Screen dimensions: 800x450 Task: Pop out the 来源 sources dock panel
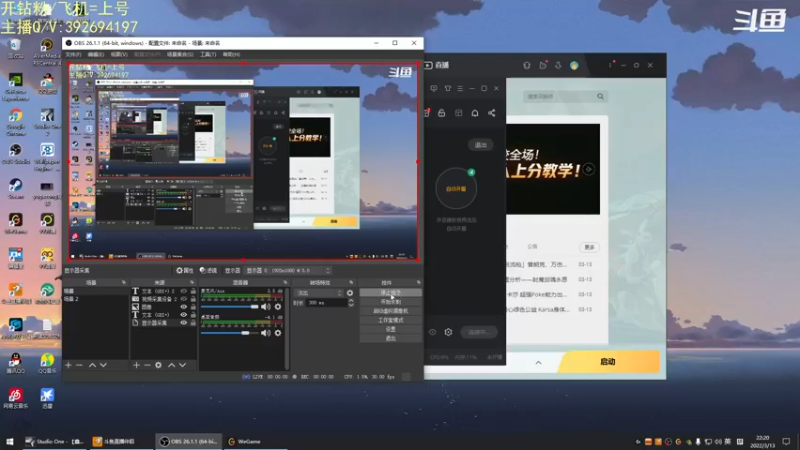tap(192, 282)
